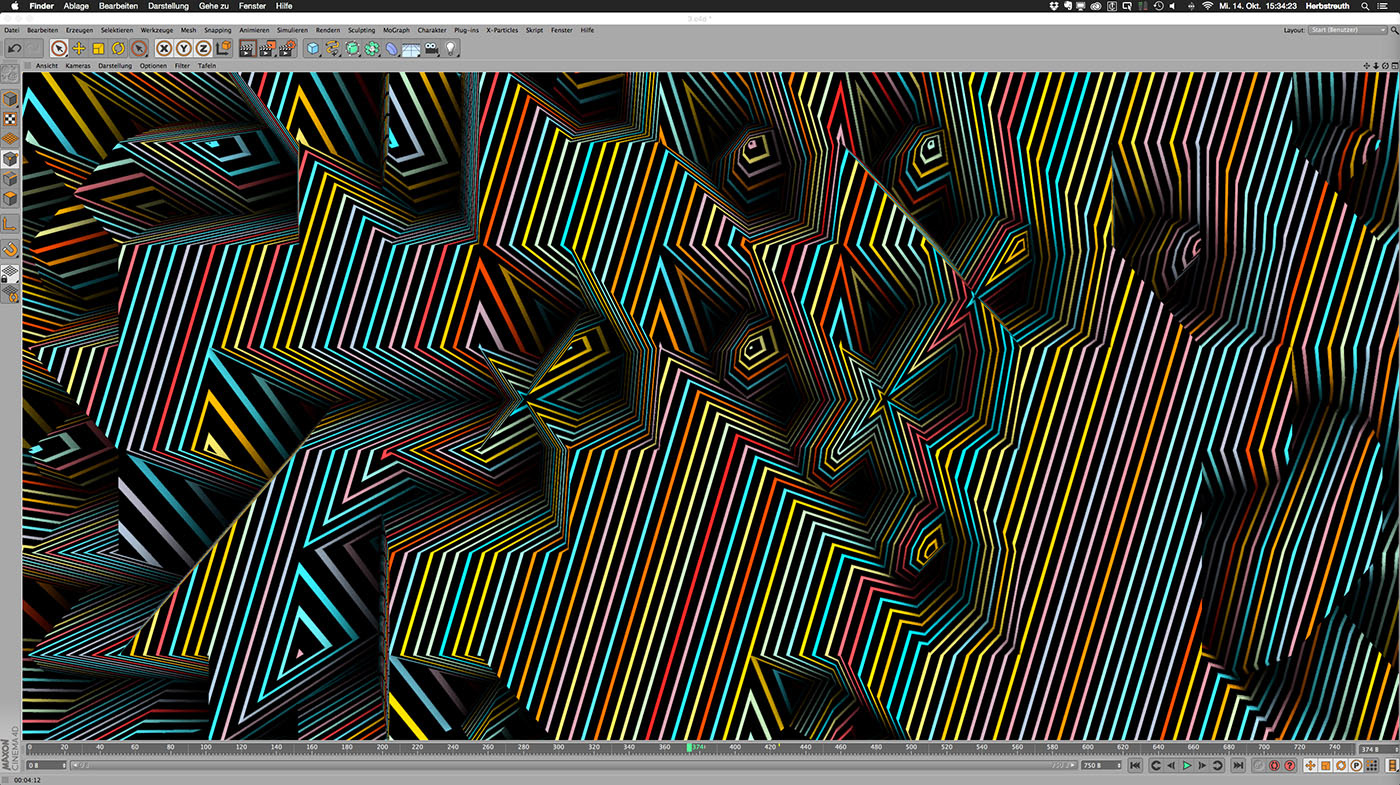Add a camera object
This screenshot has height=785, width=1400.
(430, 48)
